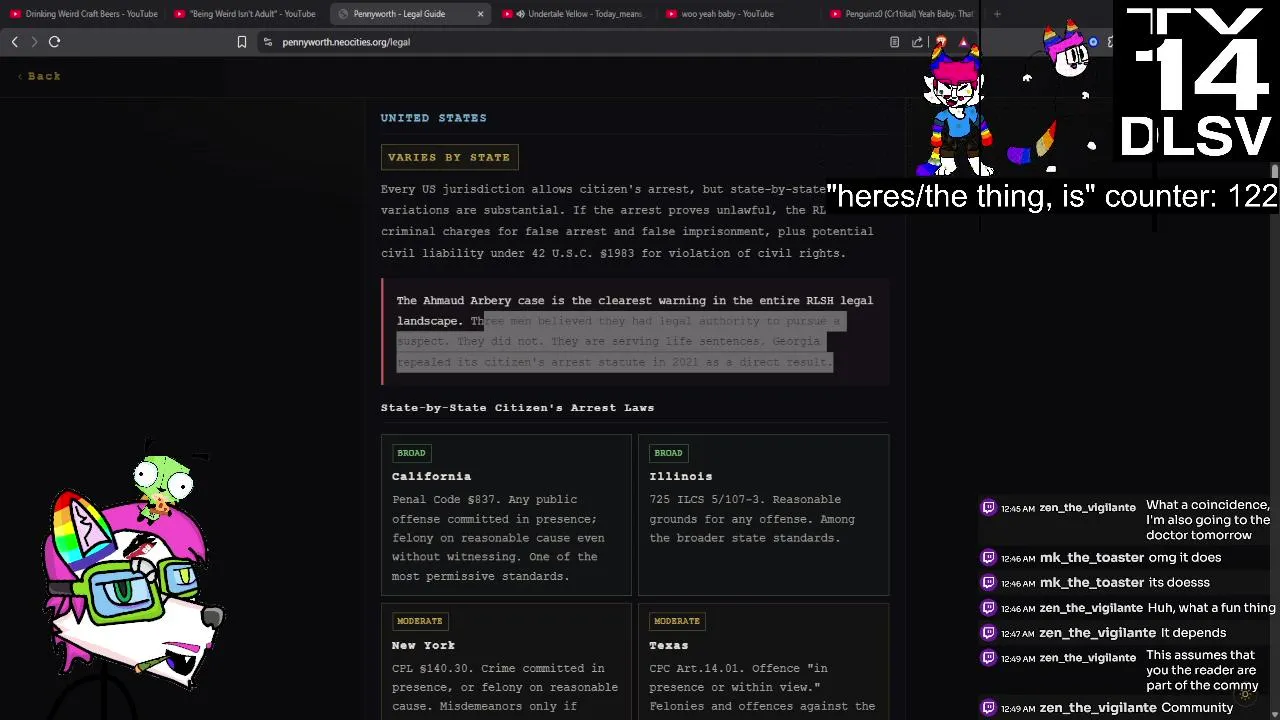Screen dimensions: 1280x720
Task: Go back using the browser back arrow
Action: (x=14, y=42)
